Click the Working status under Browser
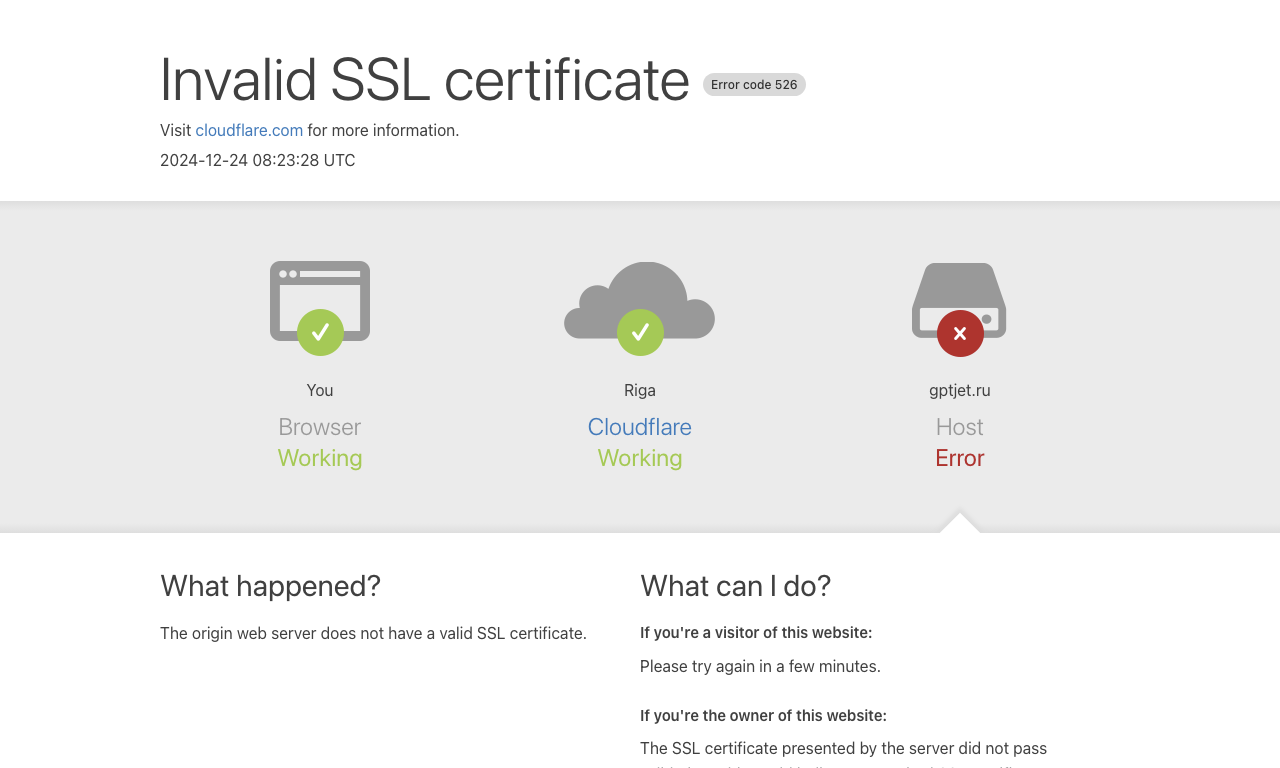The image size is (1280, 768). [x=320, y=458]
